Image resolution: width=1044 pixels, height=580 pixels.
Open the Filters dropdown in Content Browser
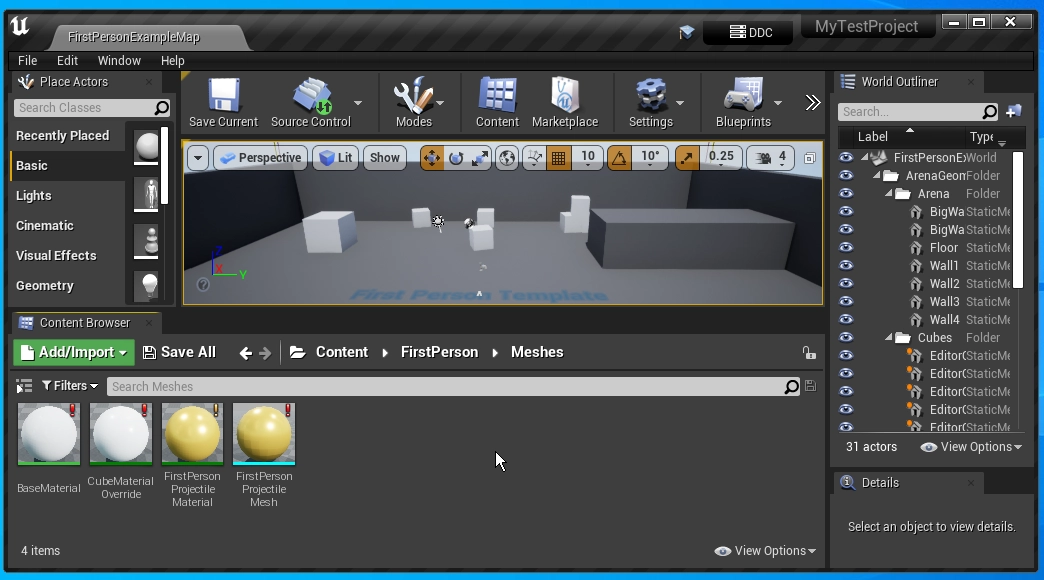tap(70, 386)
